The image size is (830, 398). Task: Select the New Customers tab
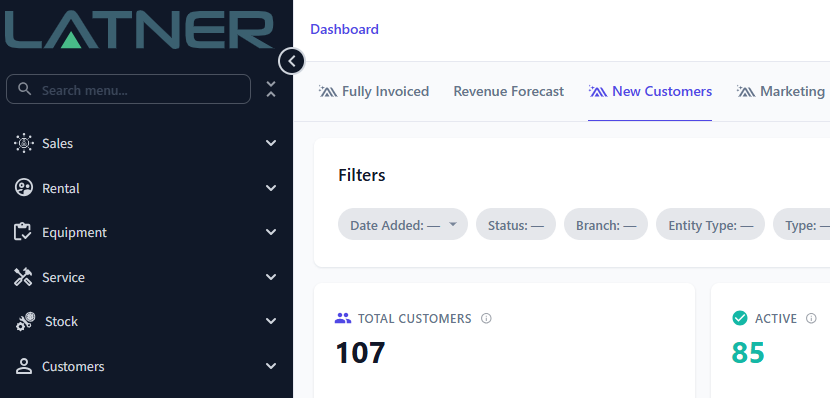click(650, 92)
